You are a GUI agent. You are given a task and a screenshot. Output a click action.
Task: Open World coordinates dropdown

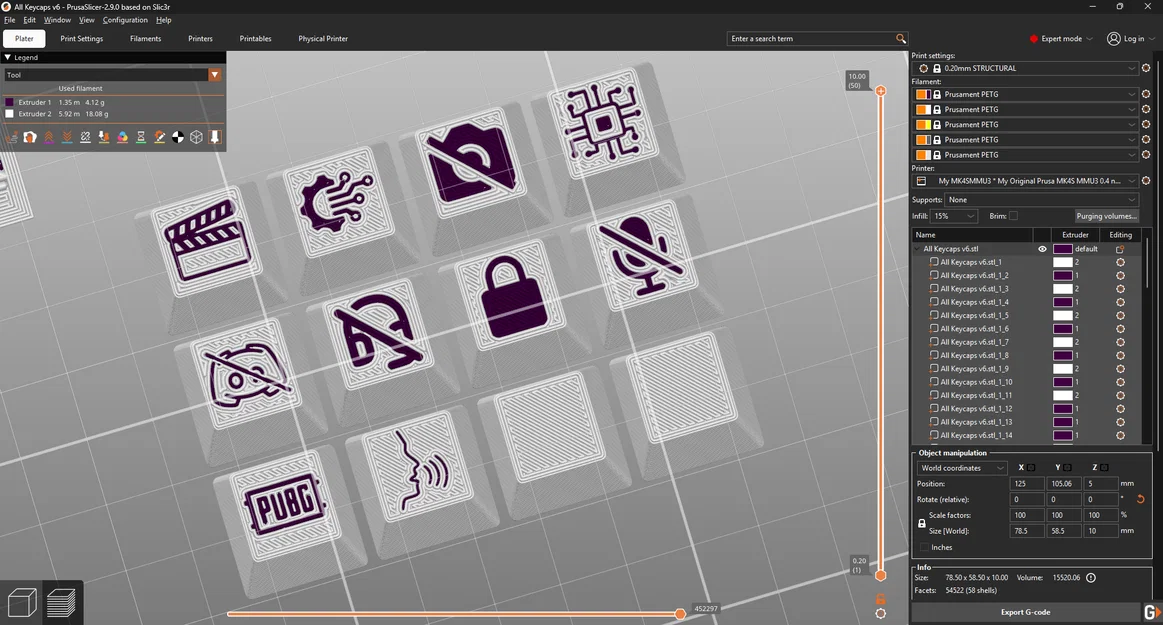point(961,468)
